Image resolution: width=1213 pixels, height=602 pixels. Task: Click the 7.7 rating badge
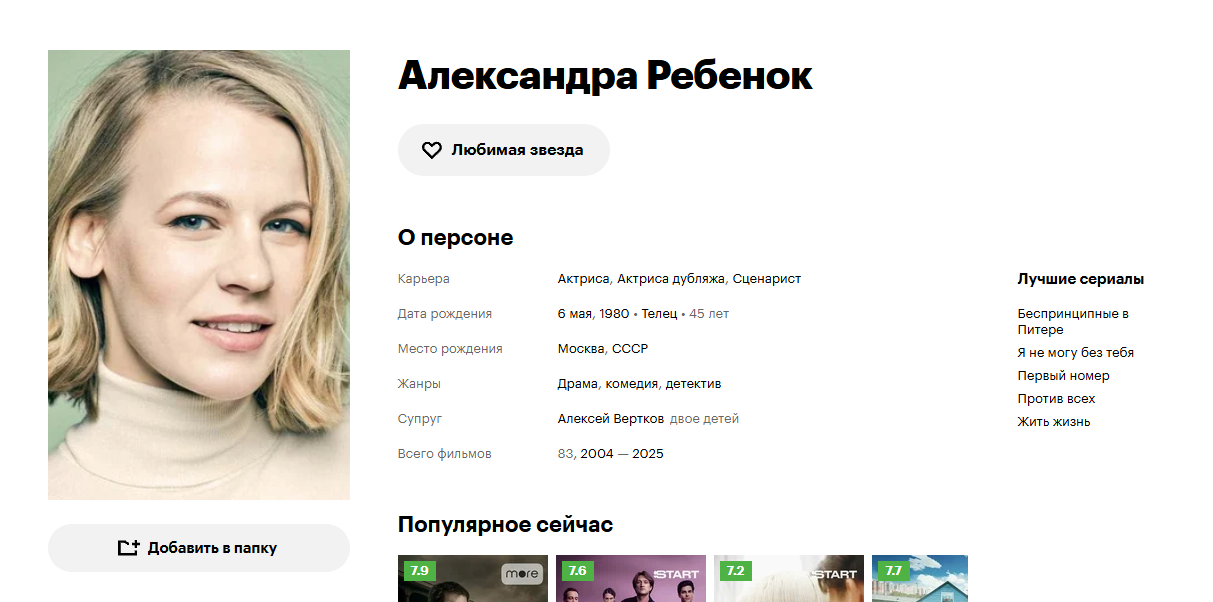pyautogui.click(x=893, y=571)
